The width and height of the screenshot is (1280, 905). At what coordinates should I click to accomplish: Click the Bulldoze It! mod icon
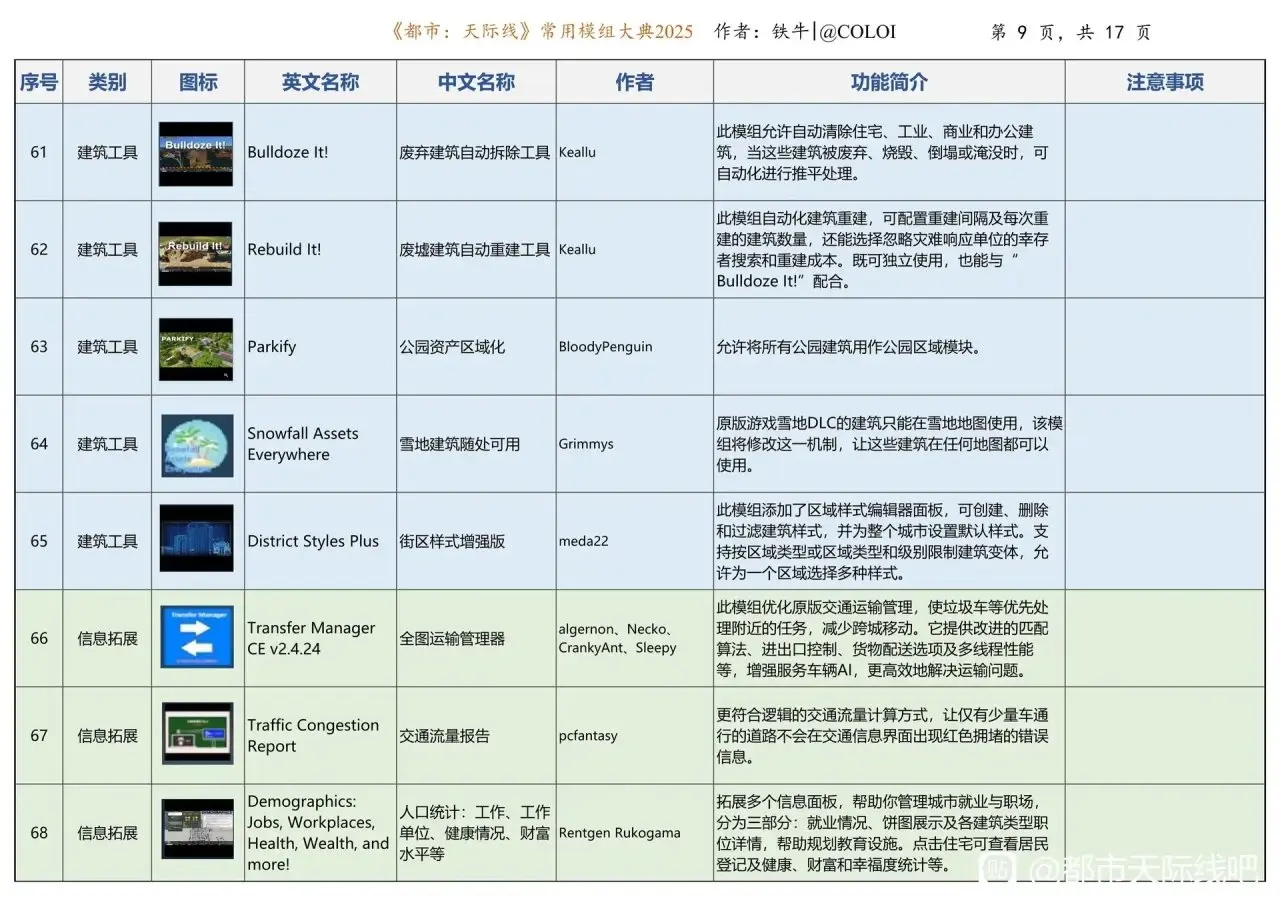point(196,153)
